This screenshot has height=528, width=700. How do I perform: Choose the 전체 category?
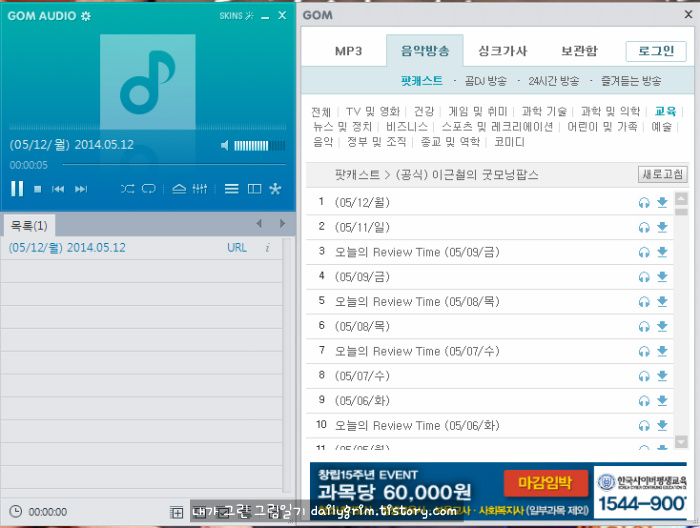click(321, 112)
